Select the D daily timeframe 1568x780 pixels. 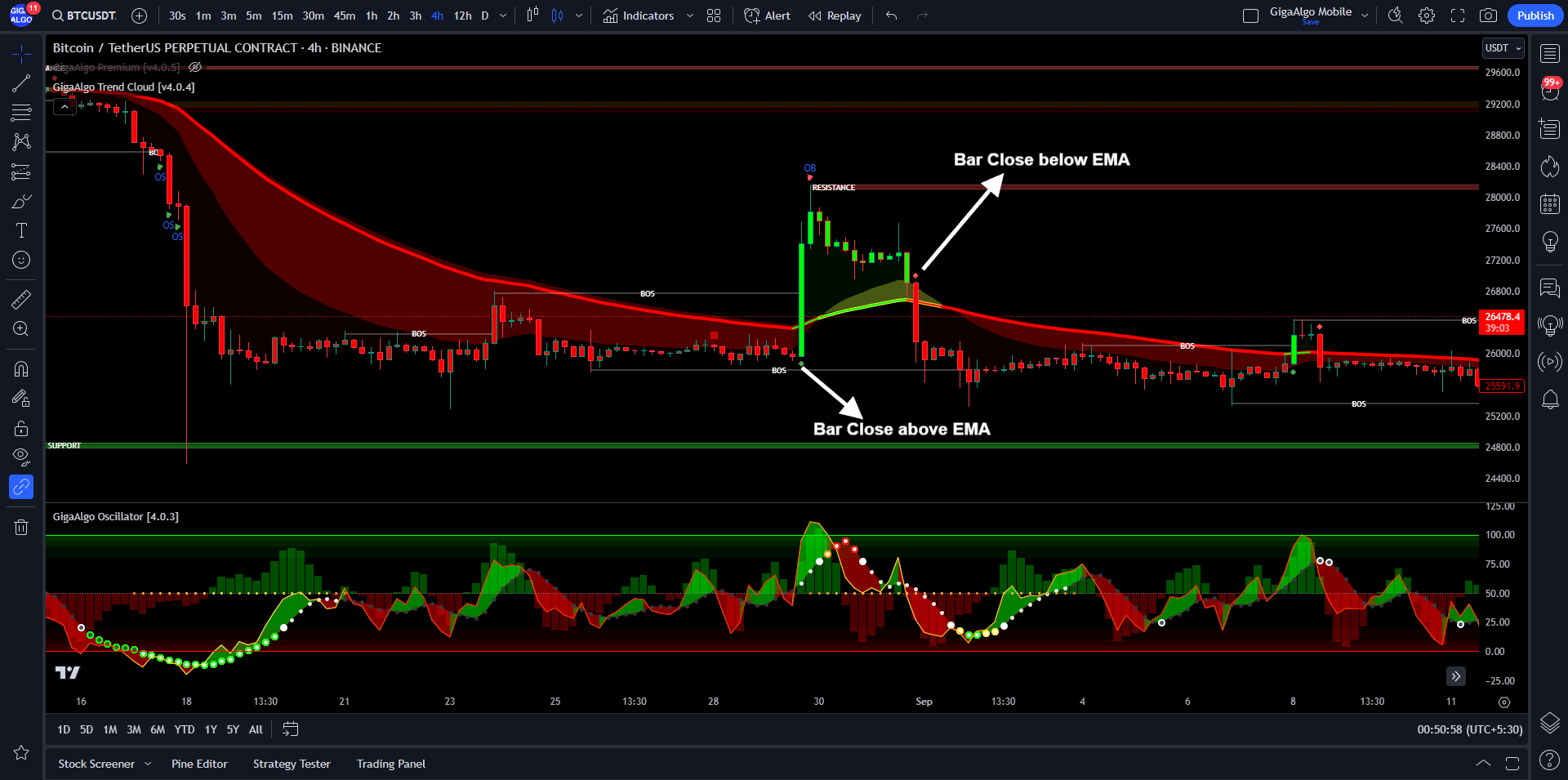click(485, 16)
